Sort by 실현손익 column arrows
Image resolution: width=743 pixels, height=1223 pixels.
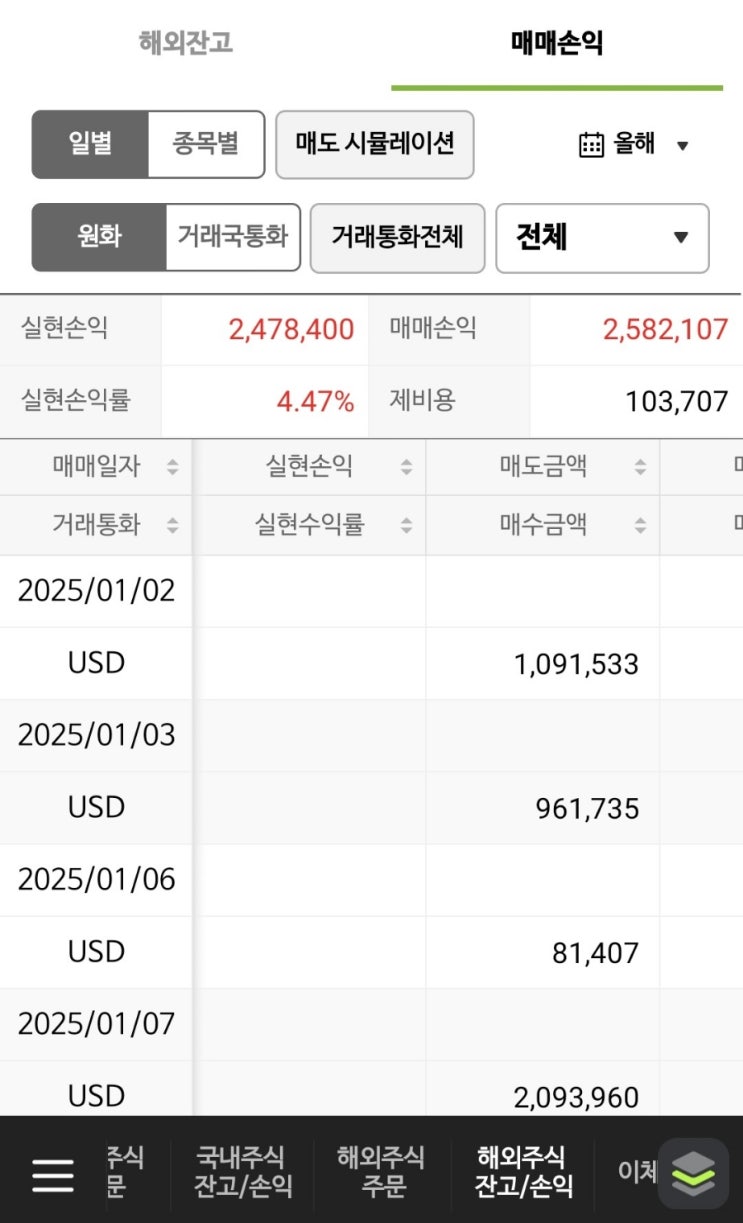406,467
